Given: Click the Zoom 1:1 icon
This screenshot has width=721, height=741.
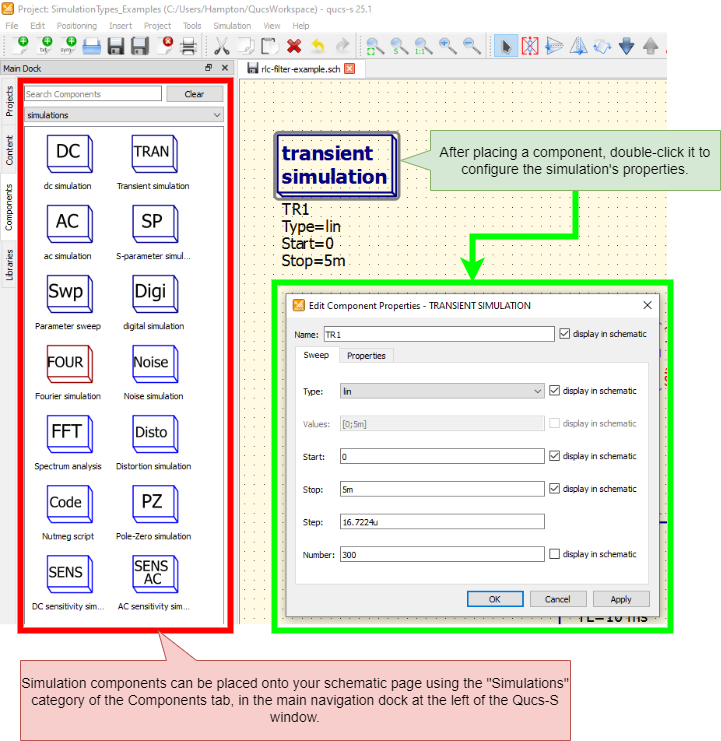Looking at the screenshot, I should 423,46.
